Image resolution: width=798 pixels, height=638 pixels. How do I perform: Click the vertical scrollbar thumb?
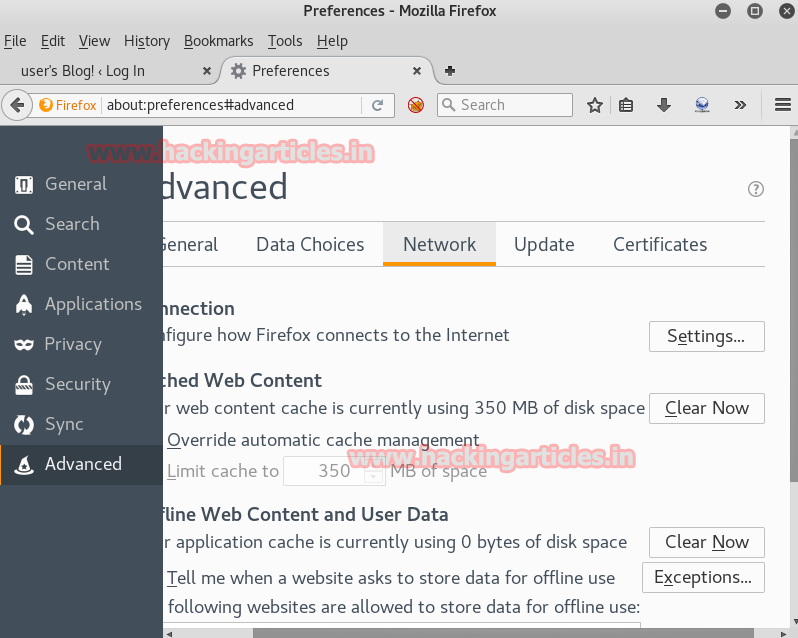pos(794,310)
